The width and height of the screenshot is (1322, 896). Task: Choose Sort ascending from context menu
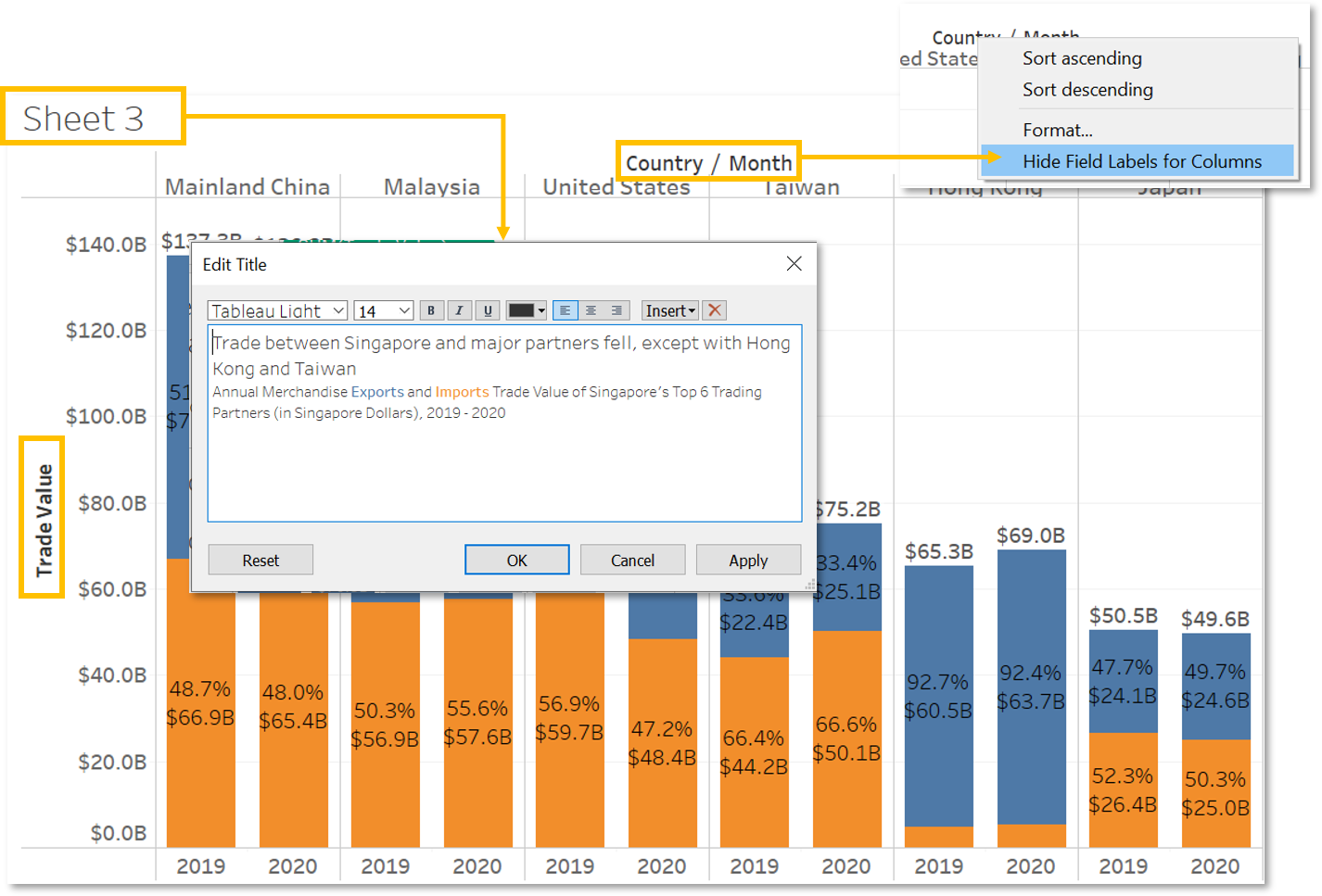coord(1082,58)
